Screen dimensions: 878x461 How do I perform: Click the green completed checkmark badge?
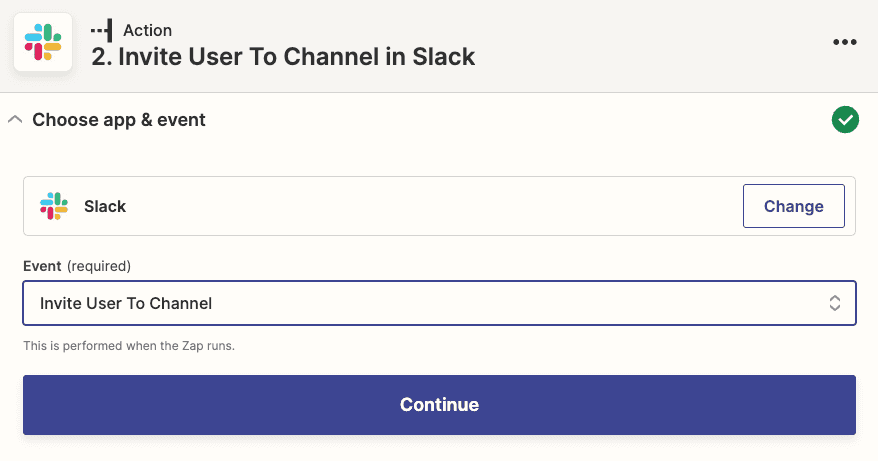[x=845, y=119]
